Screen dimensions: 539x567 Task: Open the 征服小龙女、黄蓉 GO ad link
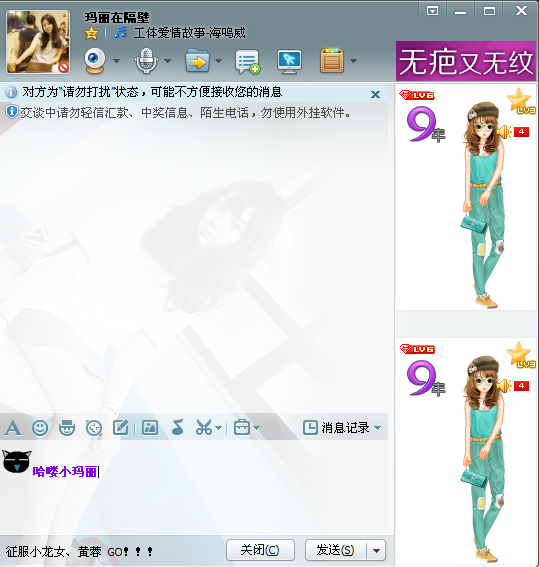[79, 552]
